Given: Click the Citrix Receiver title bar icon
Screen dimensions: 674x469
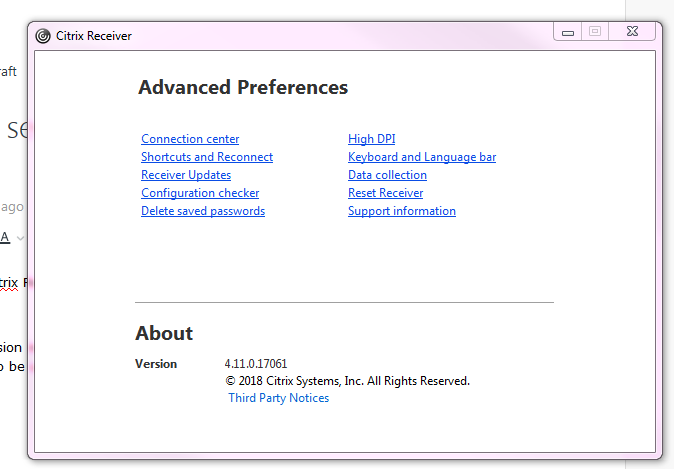Looking at the screenshot, I should [43, 36].
